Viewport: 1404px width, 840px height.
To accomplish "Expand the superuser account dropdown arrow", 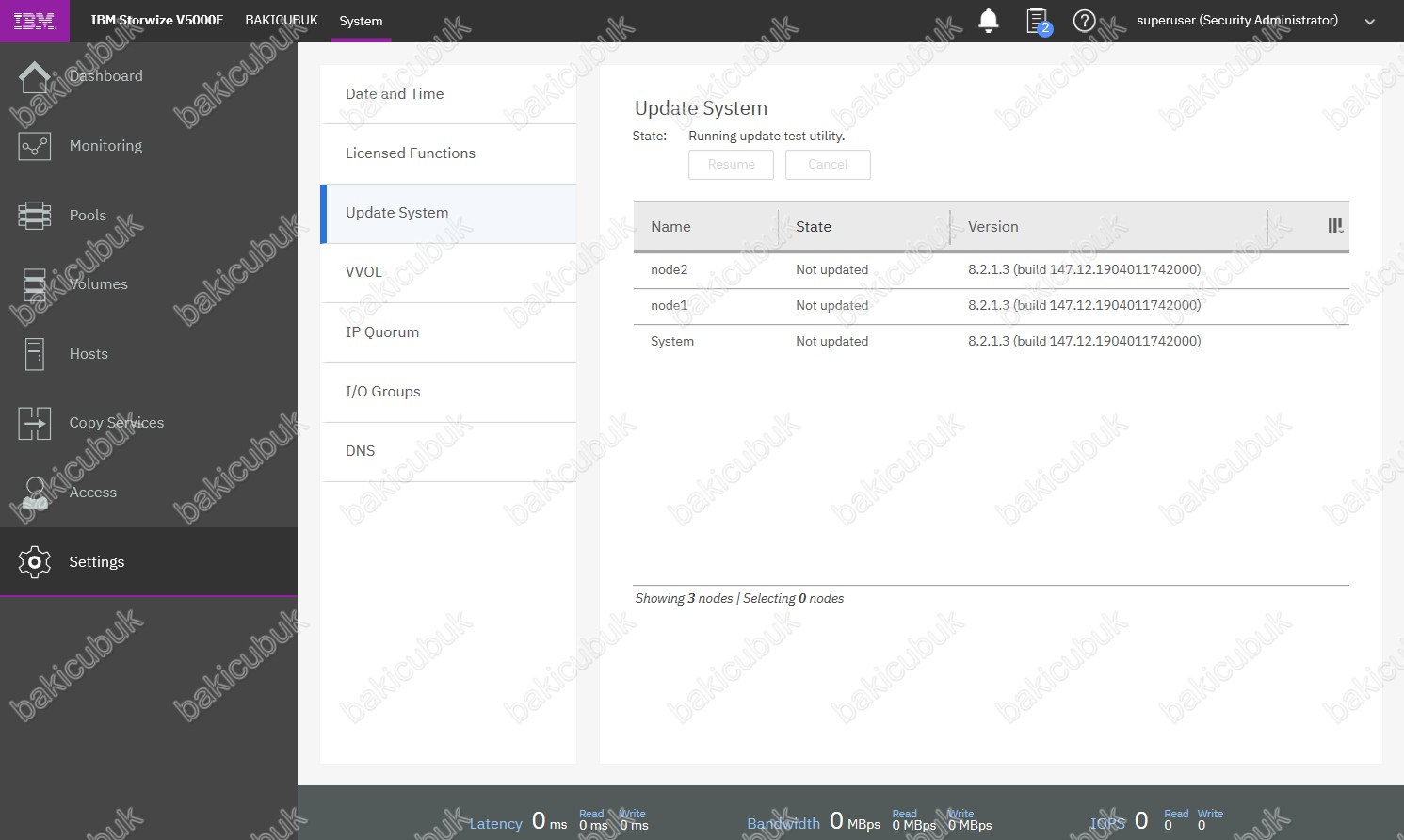I will pyautogui.click(x=1369, y=22).
